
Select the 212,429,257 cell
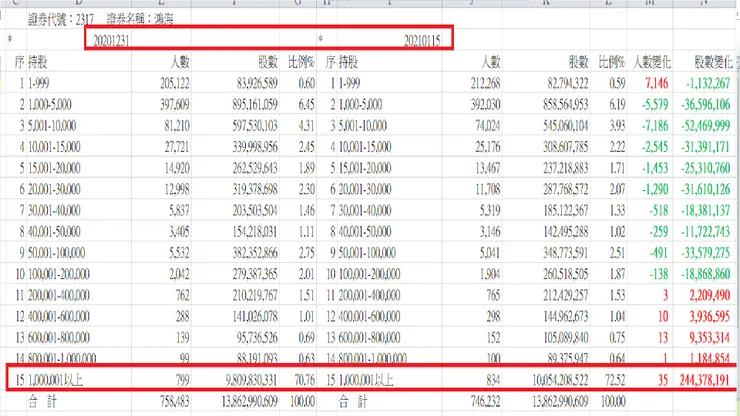click(565, 296)
